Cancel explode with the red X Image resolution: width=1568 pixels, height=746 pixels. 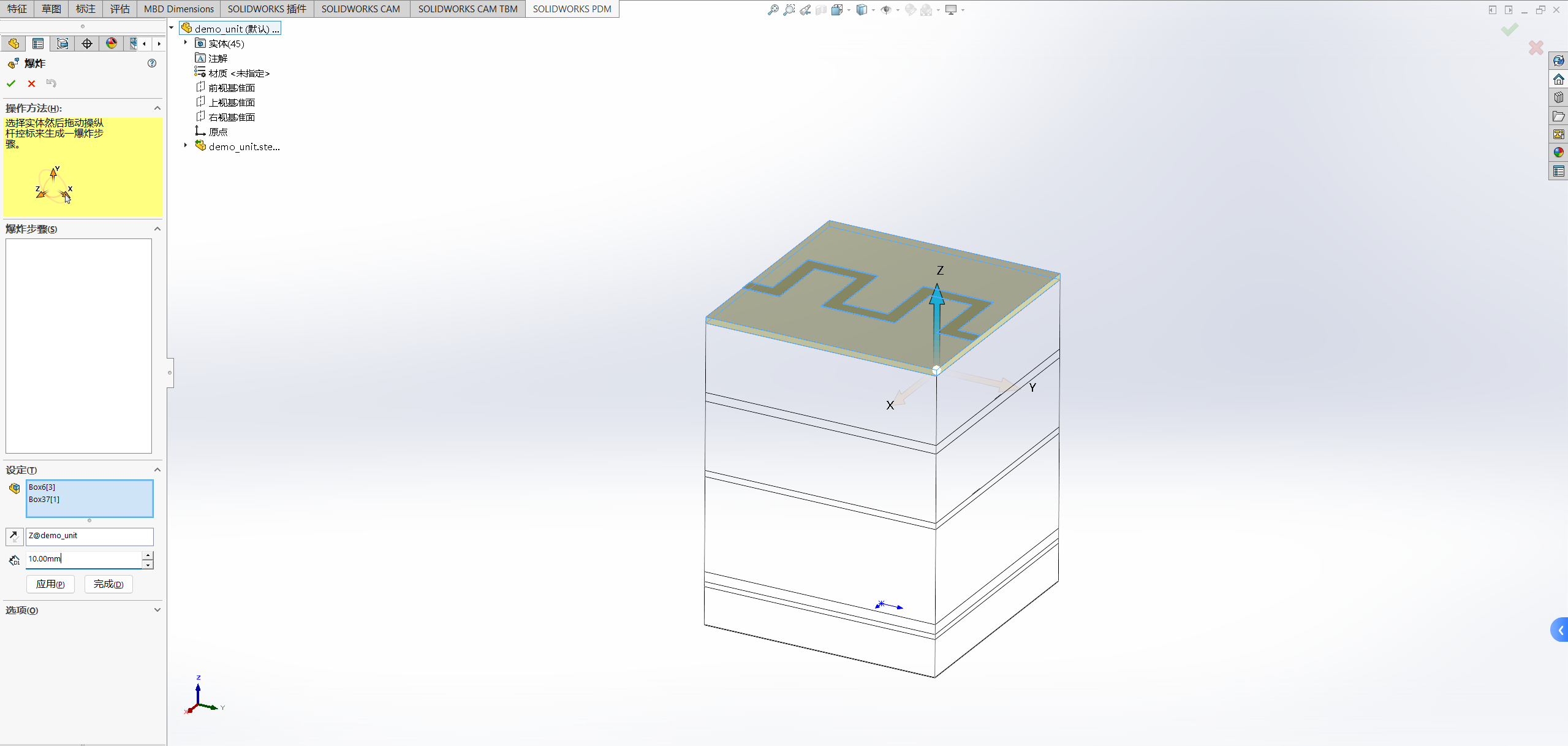(x=32, y=83)
